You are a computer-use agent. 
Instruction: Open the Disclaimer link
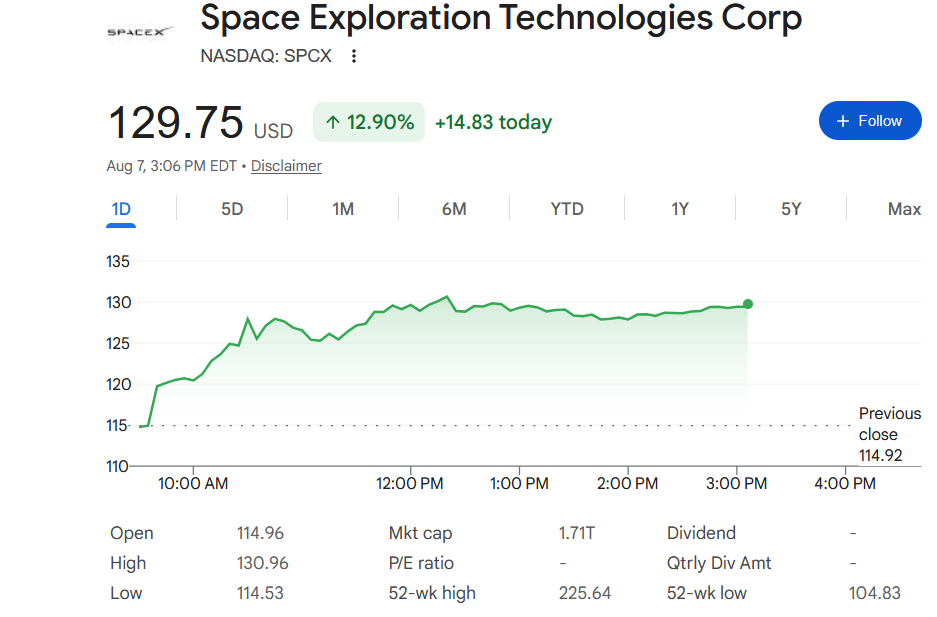[x=286, y=166]
